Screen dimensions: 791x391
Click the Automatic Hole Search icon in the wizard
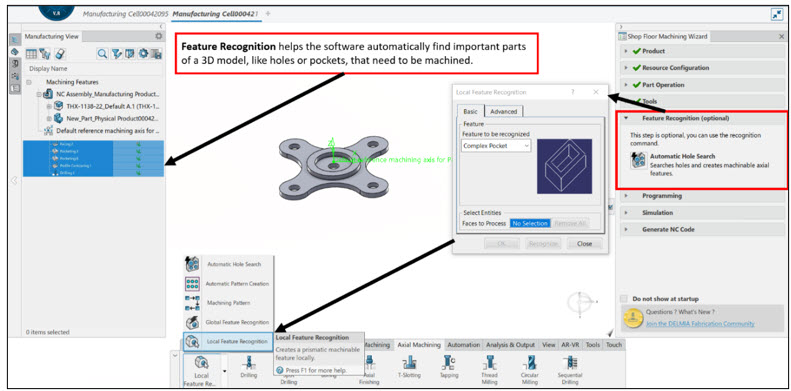click(x=639, y=160)
